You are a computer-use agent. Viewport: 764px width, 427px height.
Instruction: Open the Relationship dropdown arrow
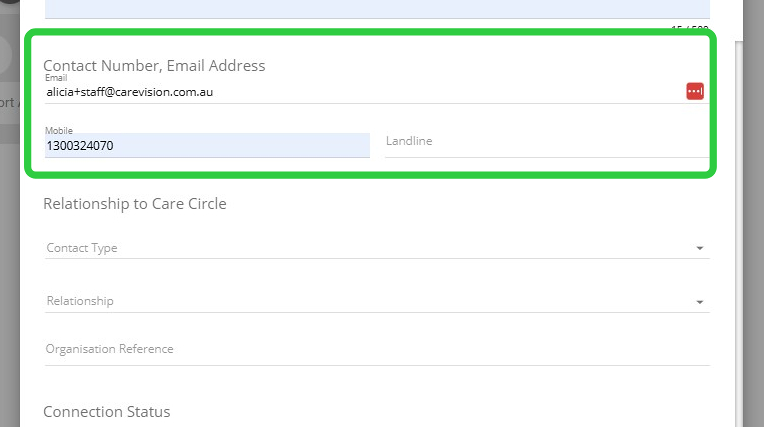pos(699,301)
